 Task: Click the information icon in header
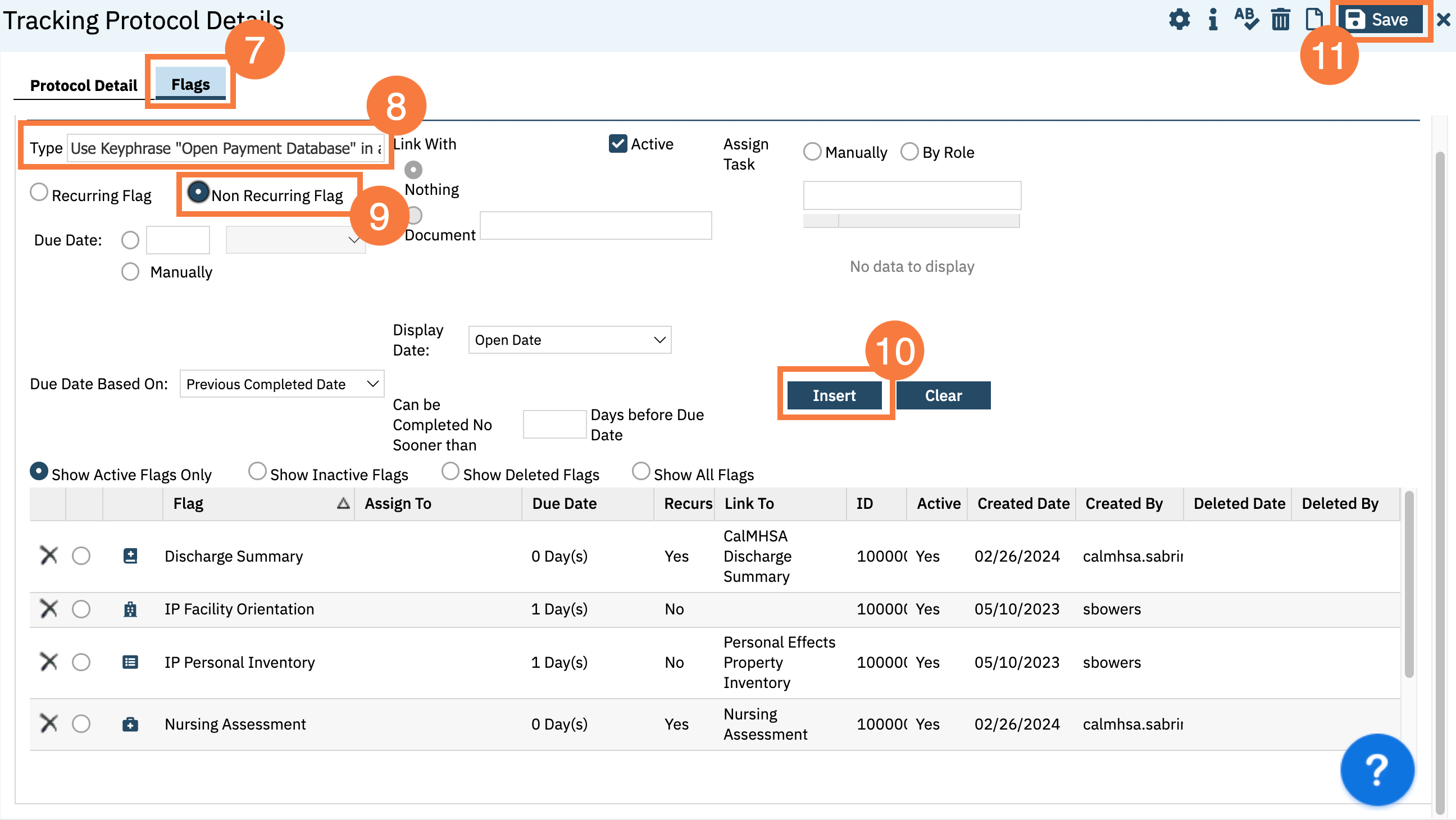coord(1212,20)
